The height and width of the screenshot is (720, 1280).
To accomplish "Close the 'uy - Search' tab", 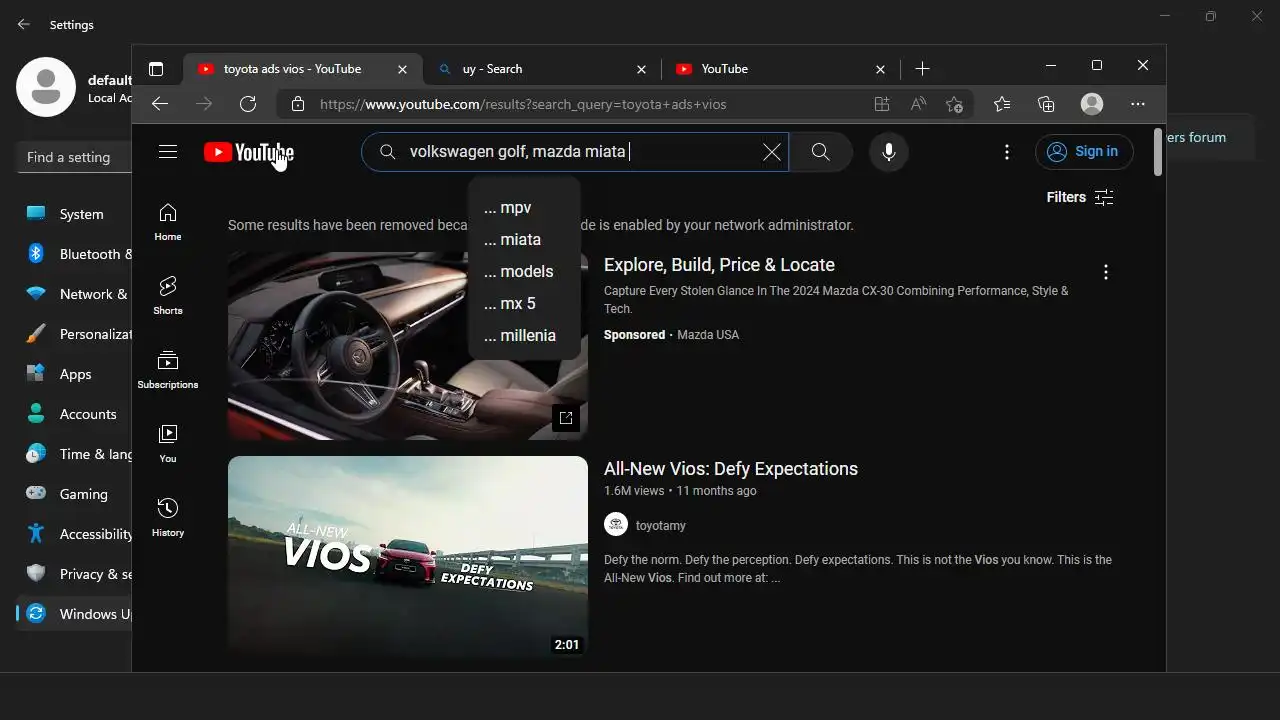I will [x=642, y=69].
